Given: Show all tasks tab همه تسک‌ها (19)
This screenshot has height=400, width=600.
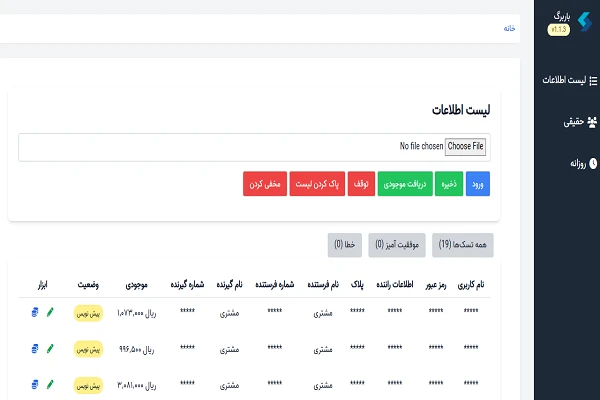Looking at the screenshot, I should click(464, 243).
